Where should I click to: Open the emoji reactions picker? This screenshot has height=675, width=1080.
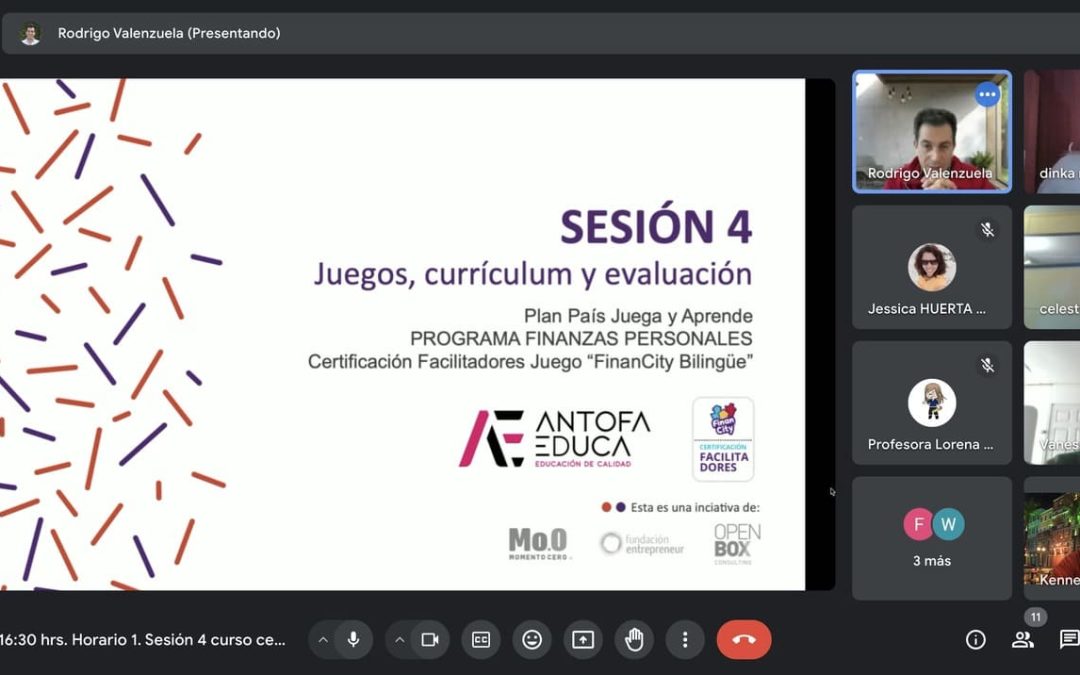(532, 640)
